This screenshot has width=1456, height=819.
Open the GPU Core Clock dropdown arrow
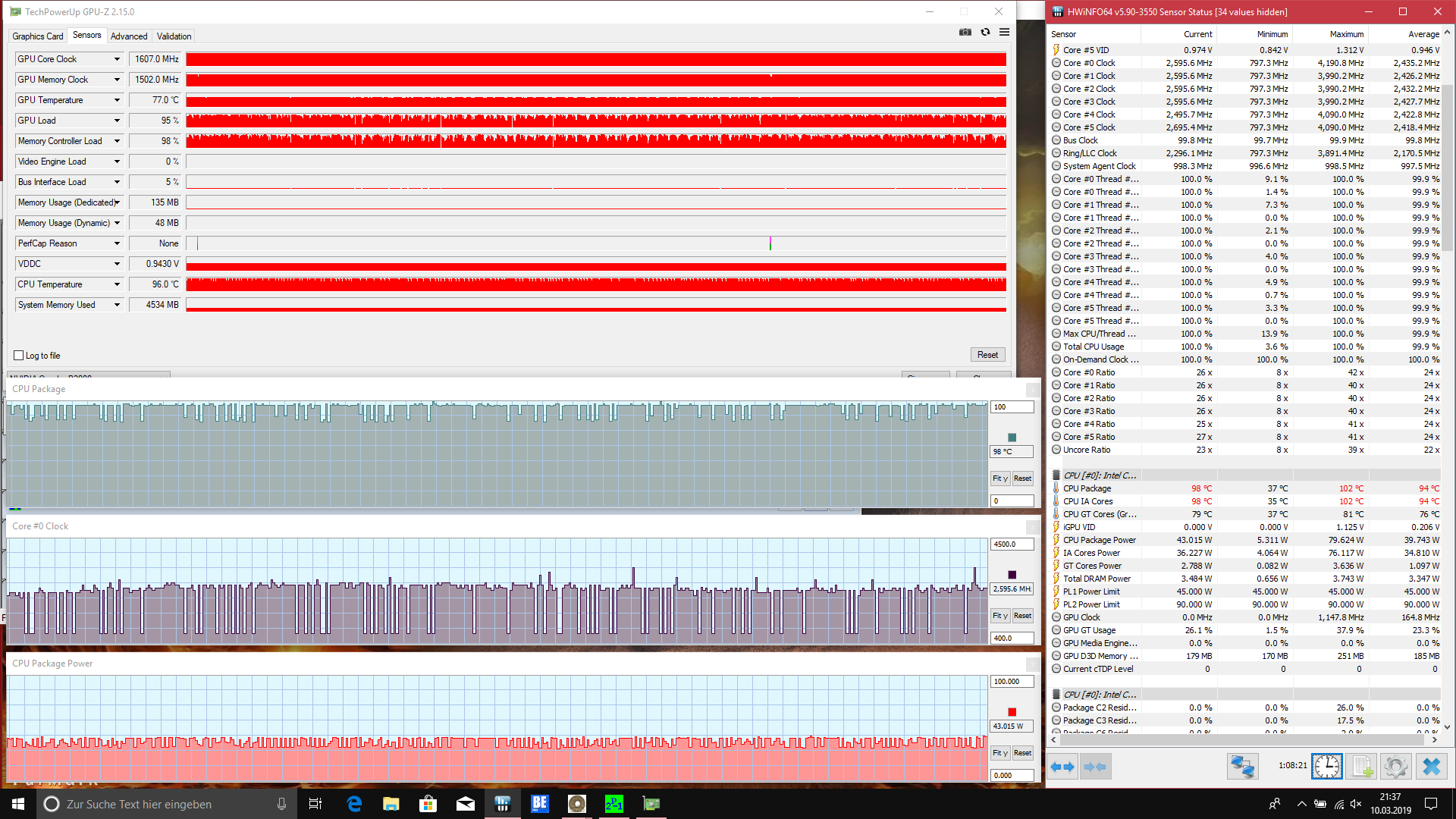pos(117,59)
